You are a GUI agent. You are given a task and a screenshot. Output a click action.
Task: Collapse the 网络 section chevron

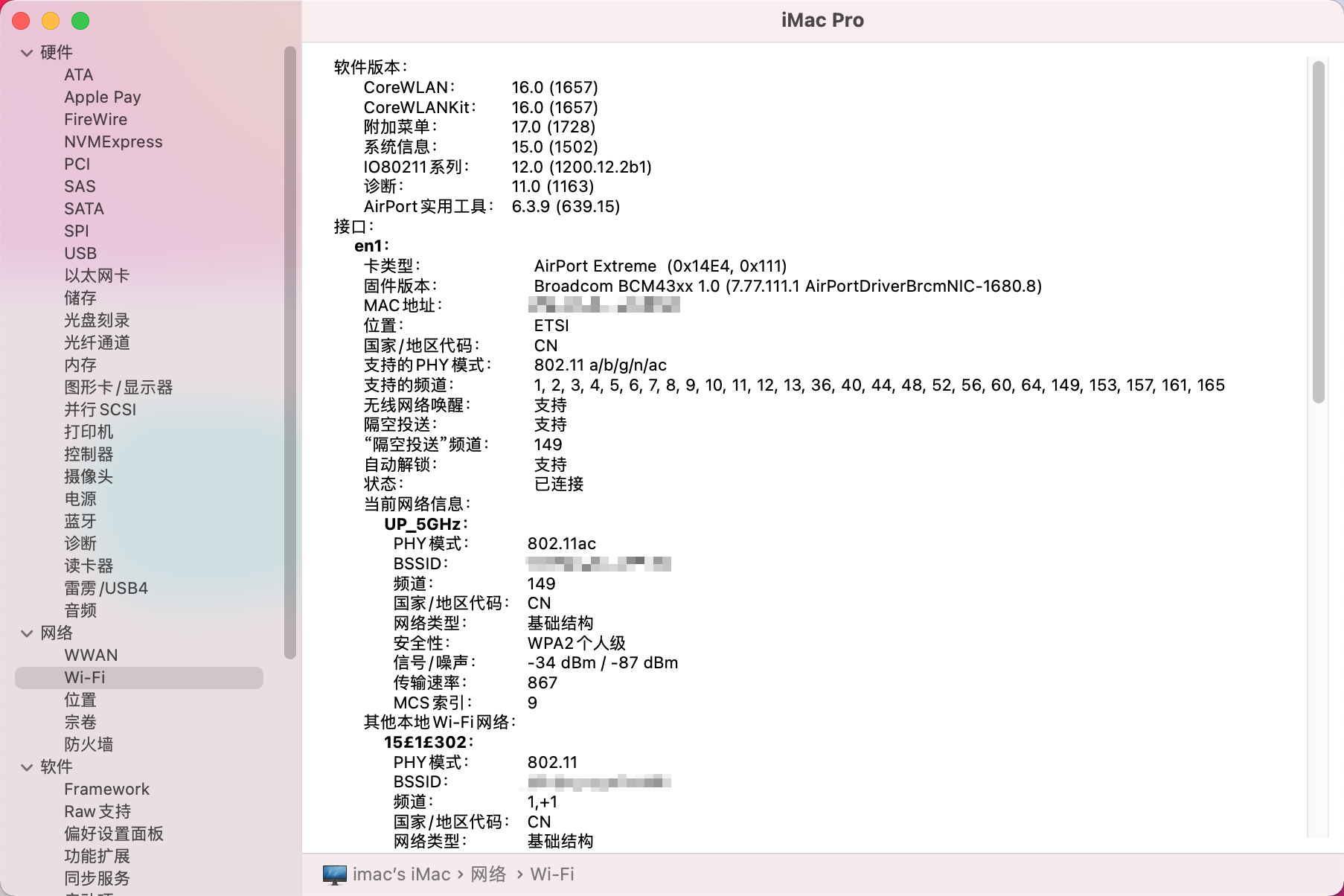(27, 633)
